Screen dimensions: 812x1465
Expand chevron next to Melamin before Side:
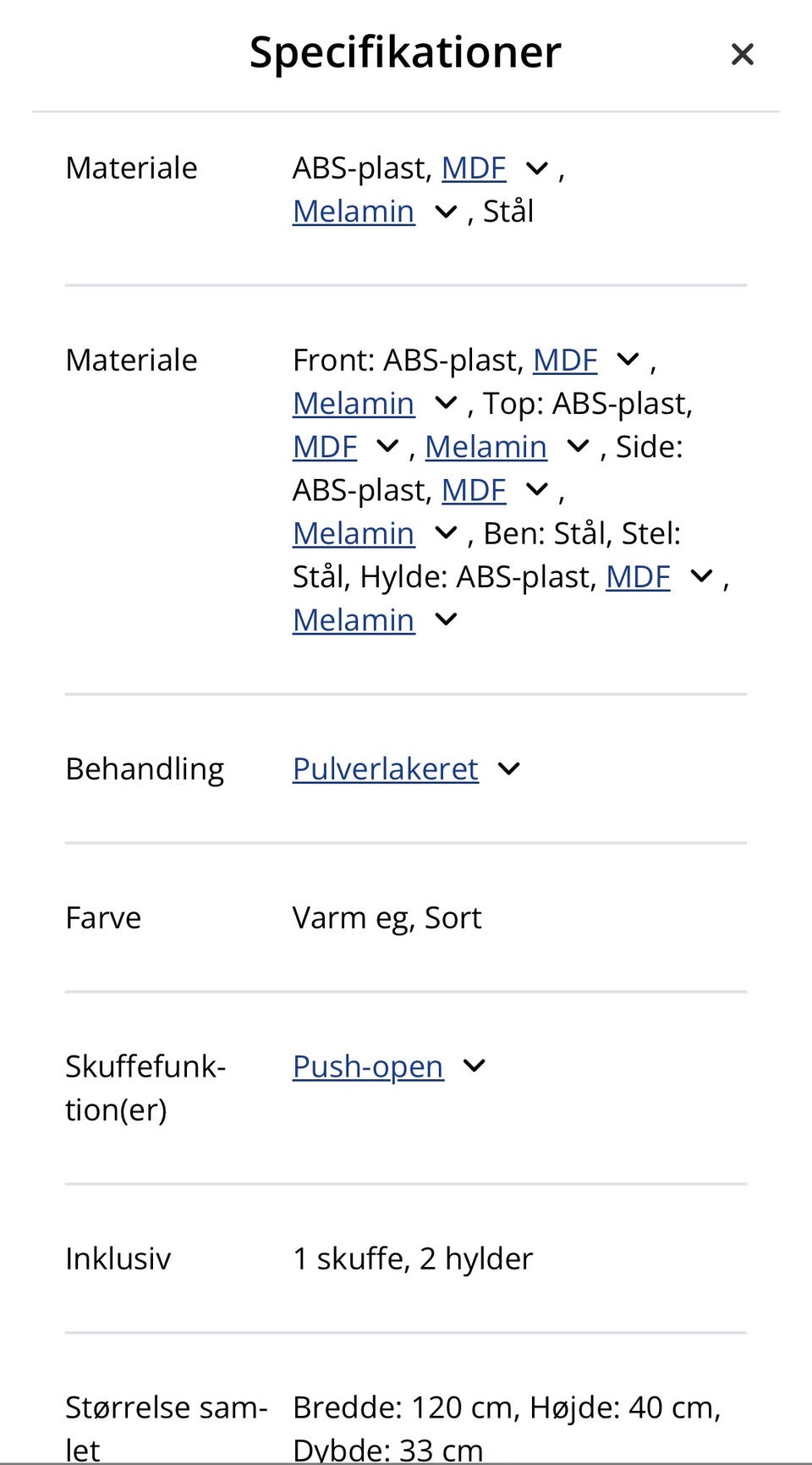pyautogui.click(x=578, y=447)
